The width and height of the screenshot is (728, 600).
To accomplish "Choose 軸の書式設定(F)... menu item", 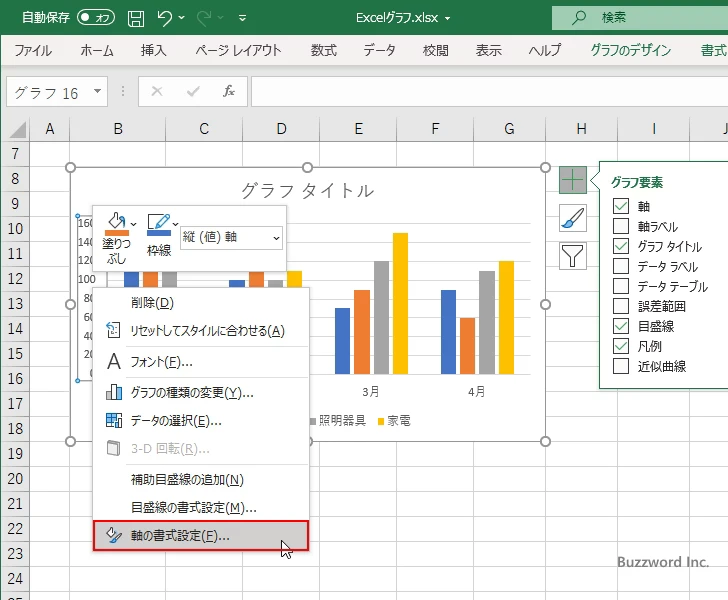I will 201,535.
